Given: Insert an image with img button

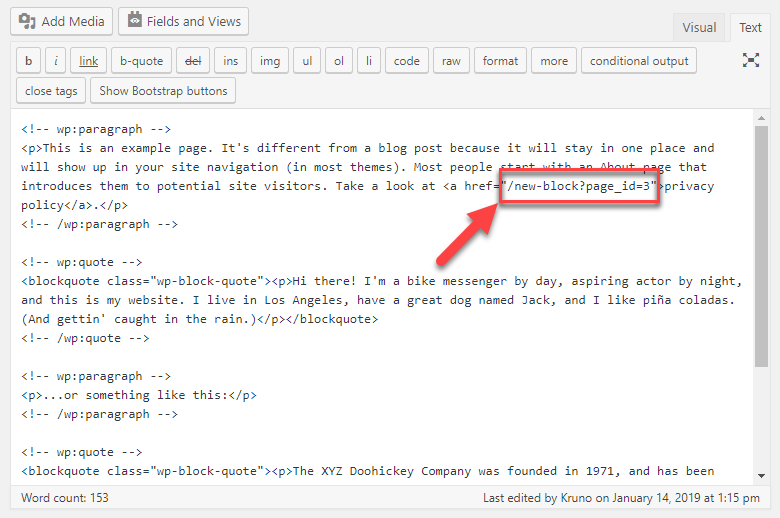Looking at the screenshot, I should pos(270,61).
